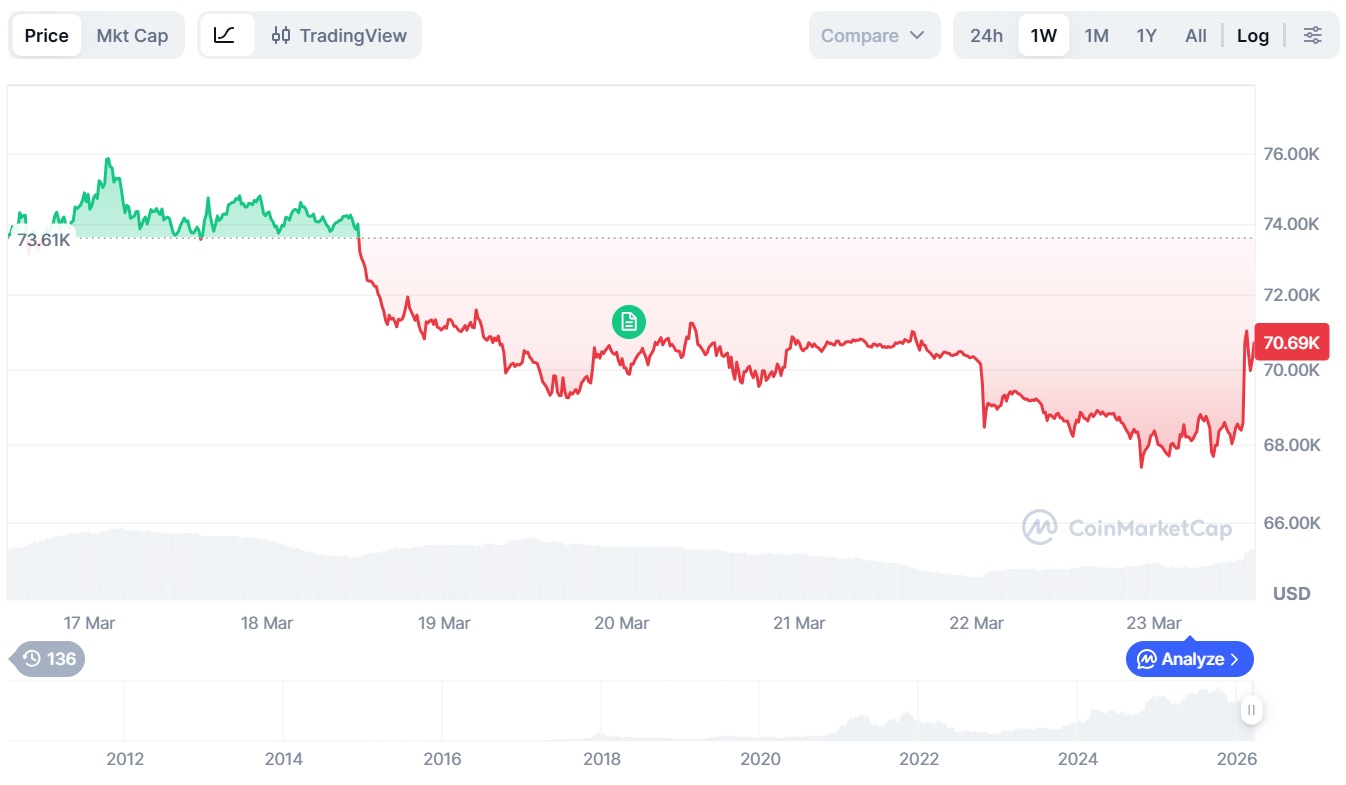Select the 24h time range
The width and height of the screenshot is (1346, 785).
click(x=985, y=36)
